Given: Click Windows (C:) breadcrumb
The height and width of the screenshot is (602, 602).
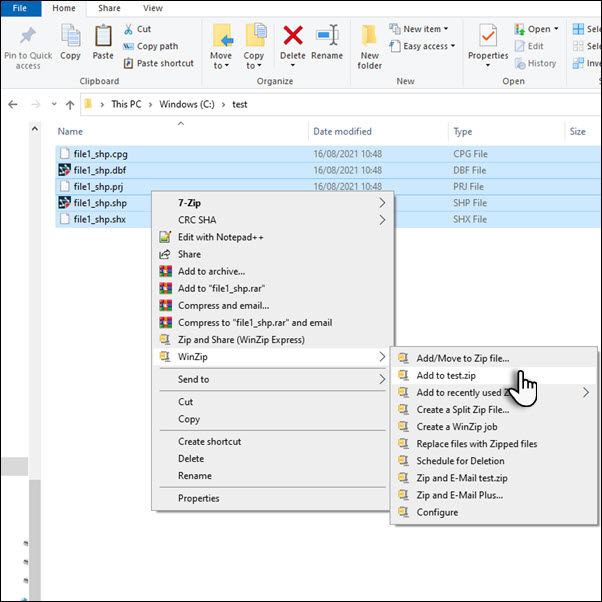Looking at the screenshot, I should tap(187, 104).
